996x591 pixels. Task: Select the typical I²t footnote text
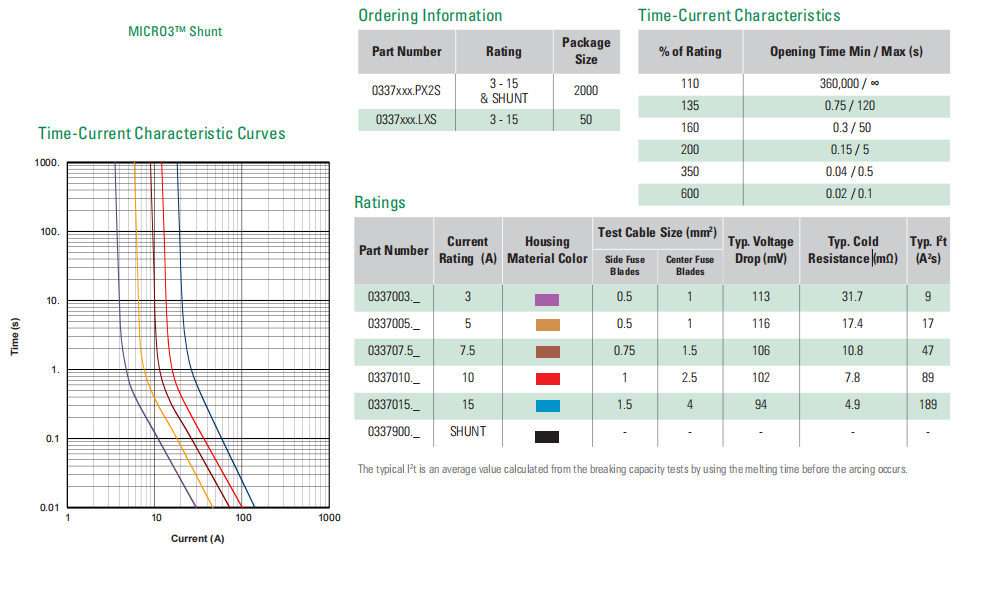pos(632,469)
